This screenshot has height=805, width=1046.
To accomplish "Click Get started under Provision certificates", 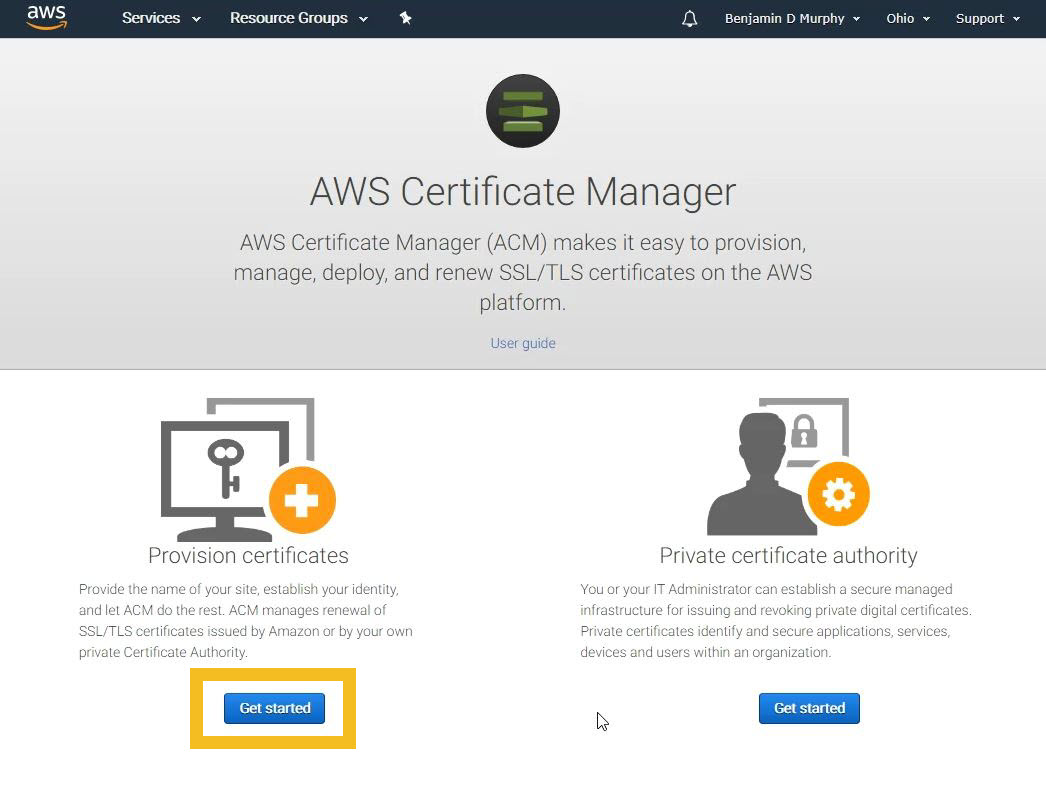I will [274, 708].
